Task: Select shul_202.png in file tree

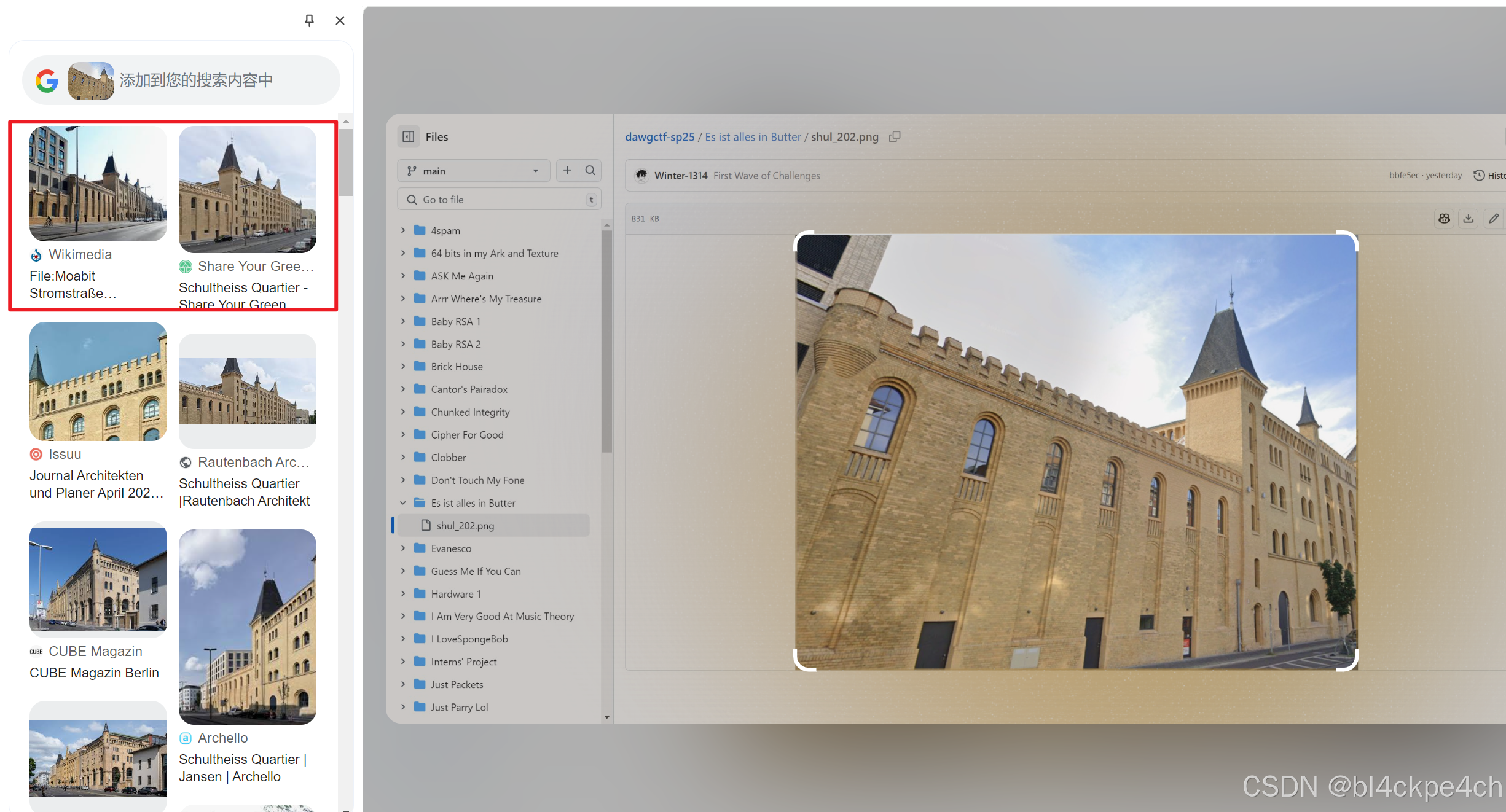Action: pyautogui.click(x=465, y=525)
